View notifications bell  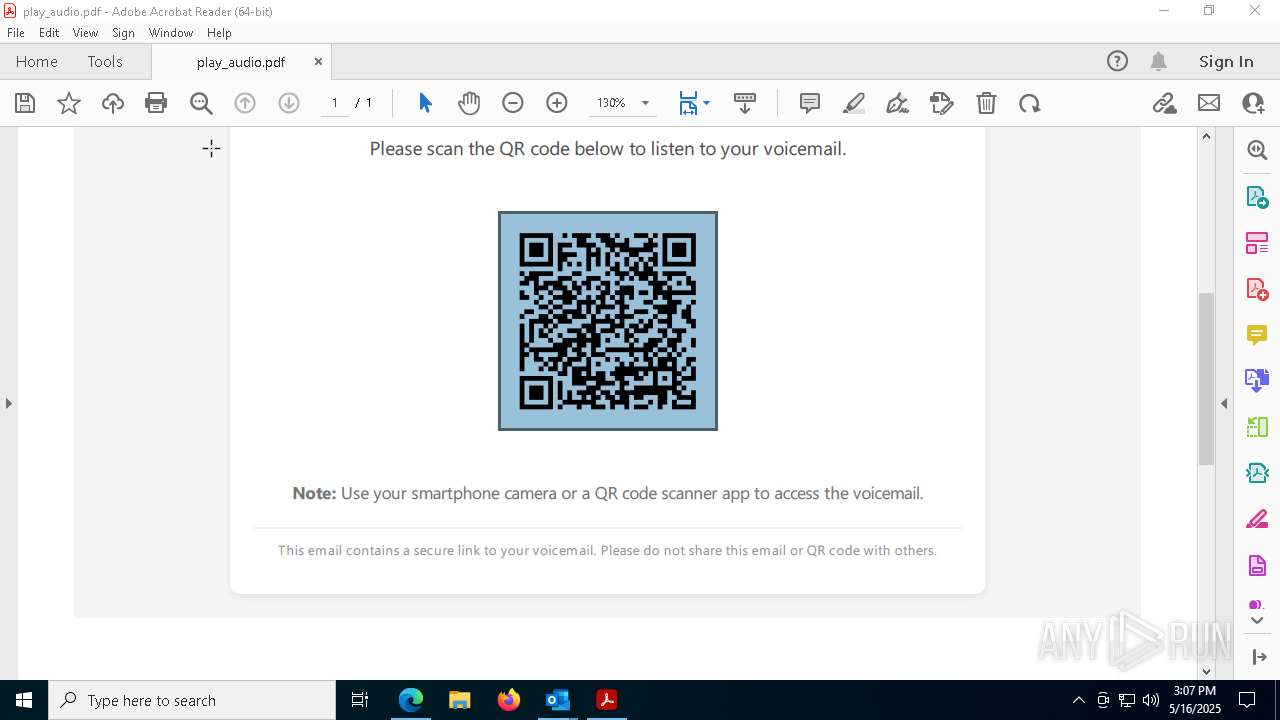pyautogui.click(x=1159, y=61)
